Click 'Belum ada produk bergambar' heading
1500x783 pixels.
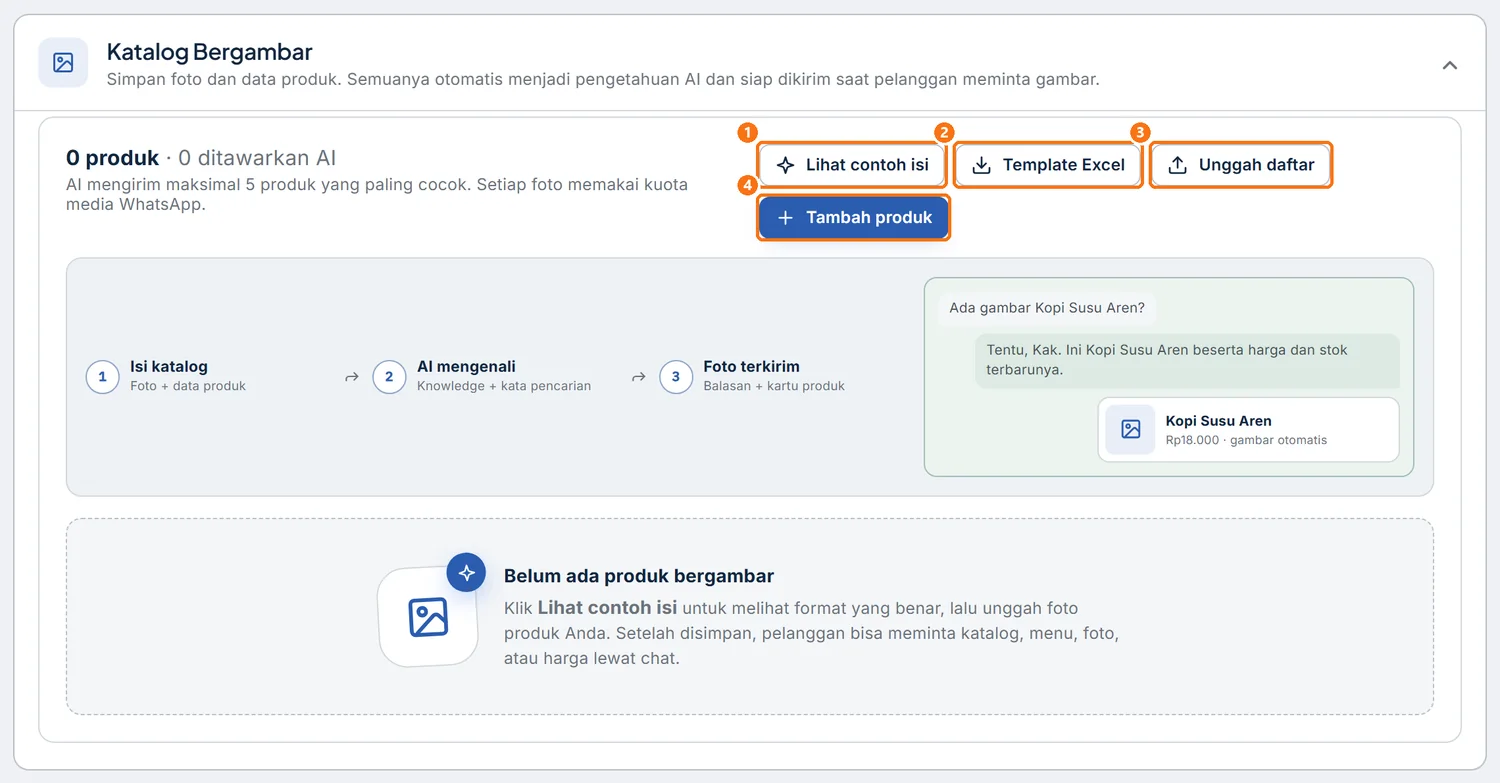pos(639,576)
